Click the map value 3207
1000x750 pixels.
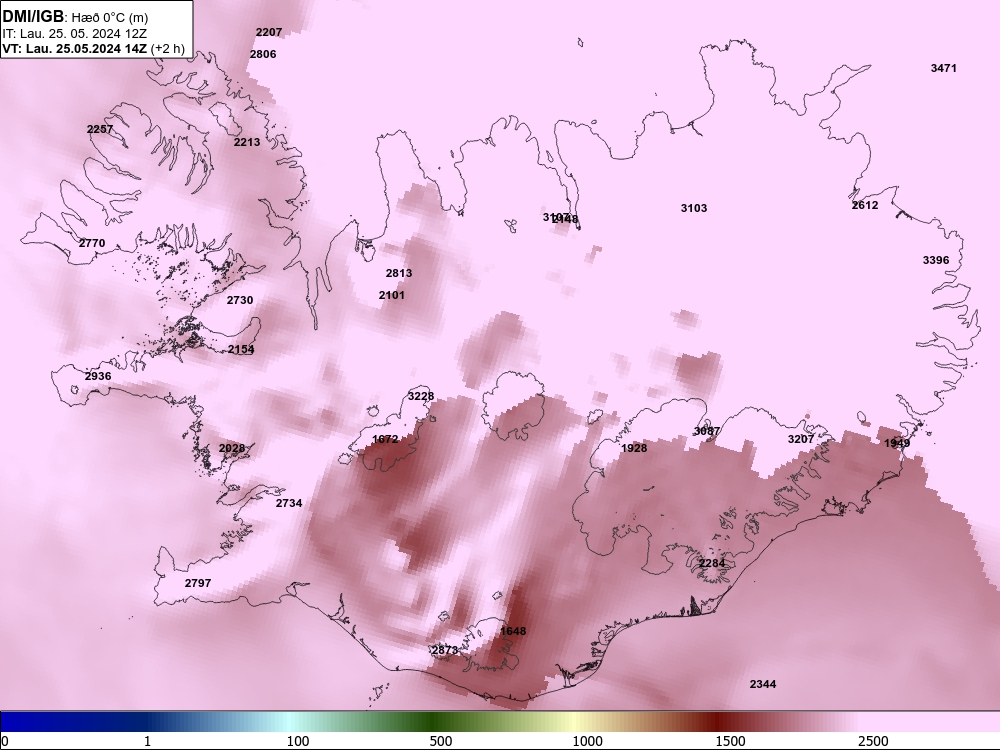[x=801, y=439]
